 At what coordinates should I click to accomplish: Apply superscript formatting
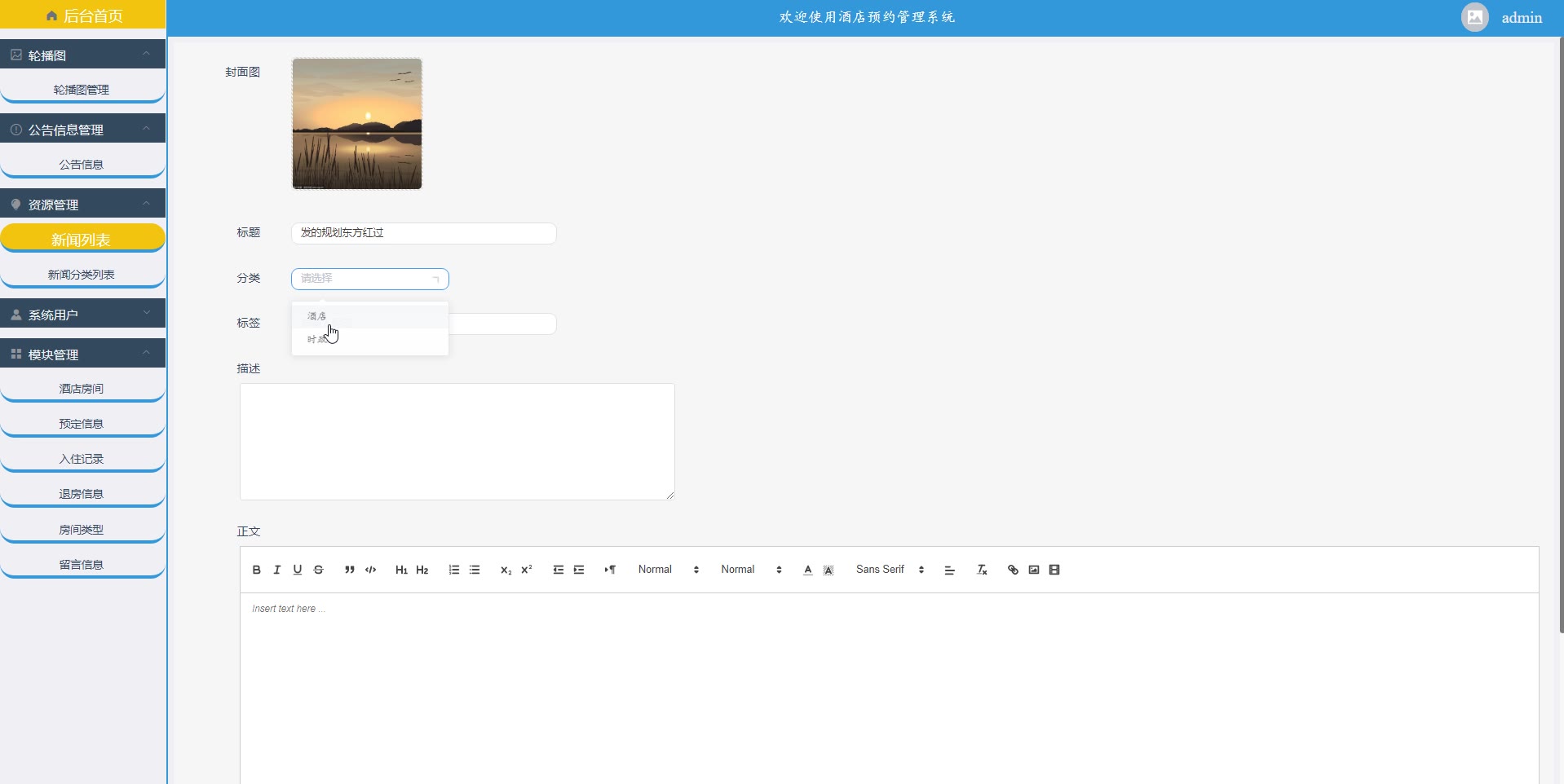527,570
